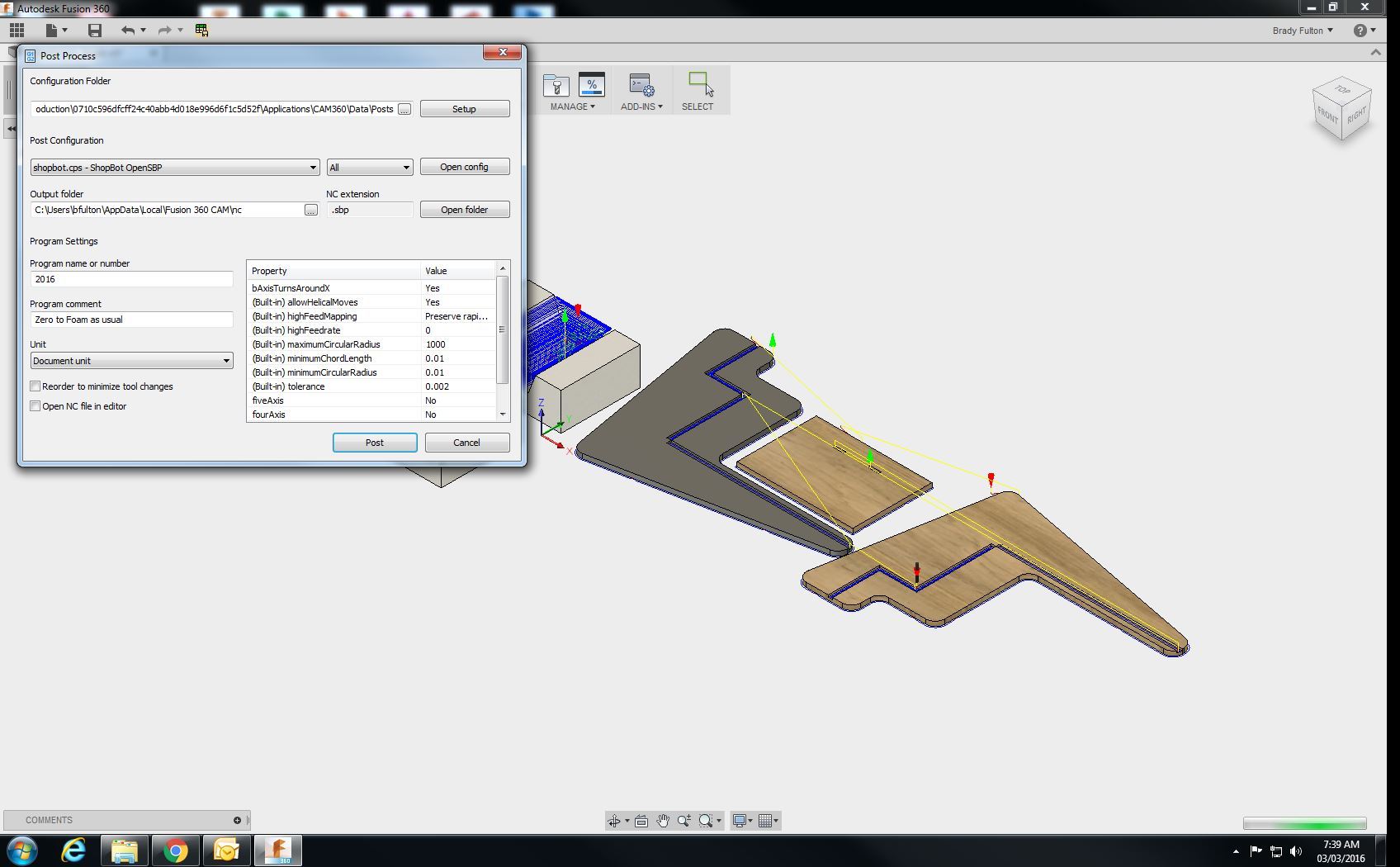Open the ADD-INS menu

(641, 107)
